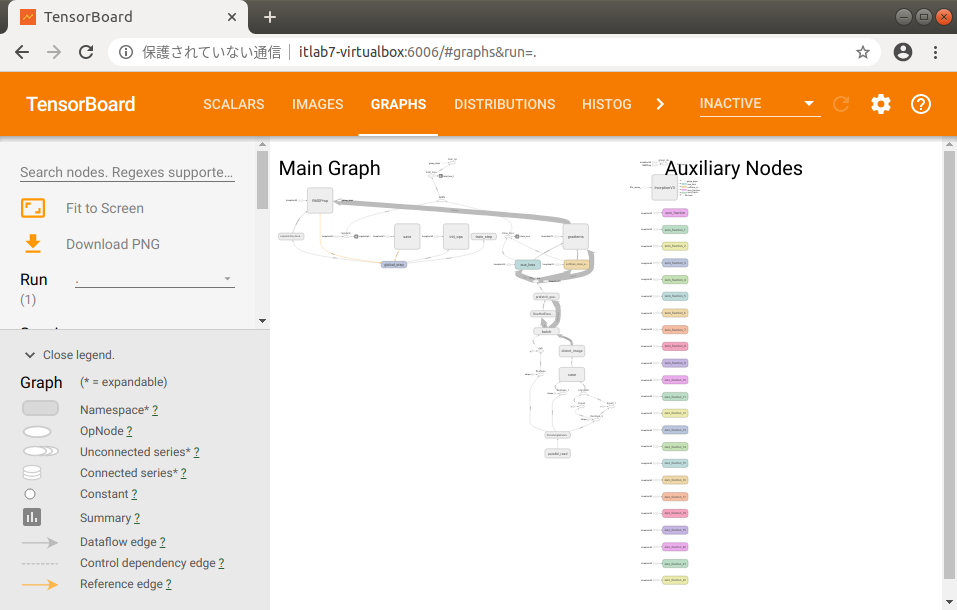Open Connected series help link
The height and width of the screenshot is (610, 957).
(184, 473)
